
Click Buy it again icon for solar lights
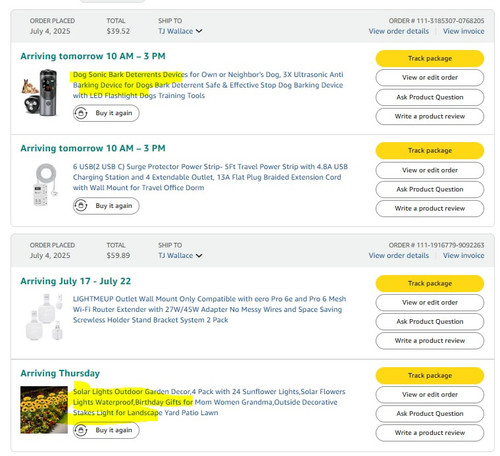(81, 430)
